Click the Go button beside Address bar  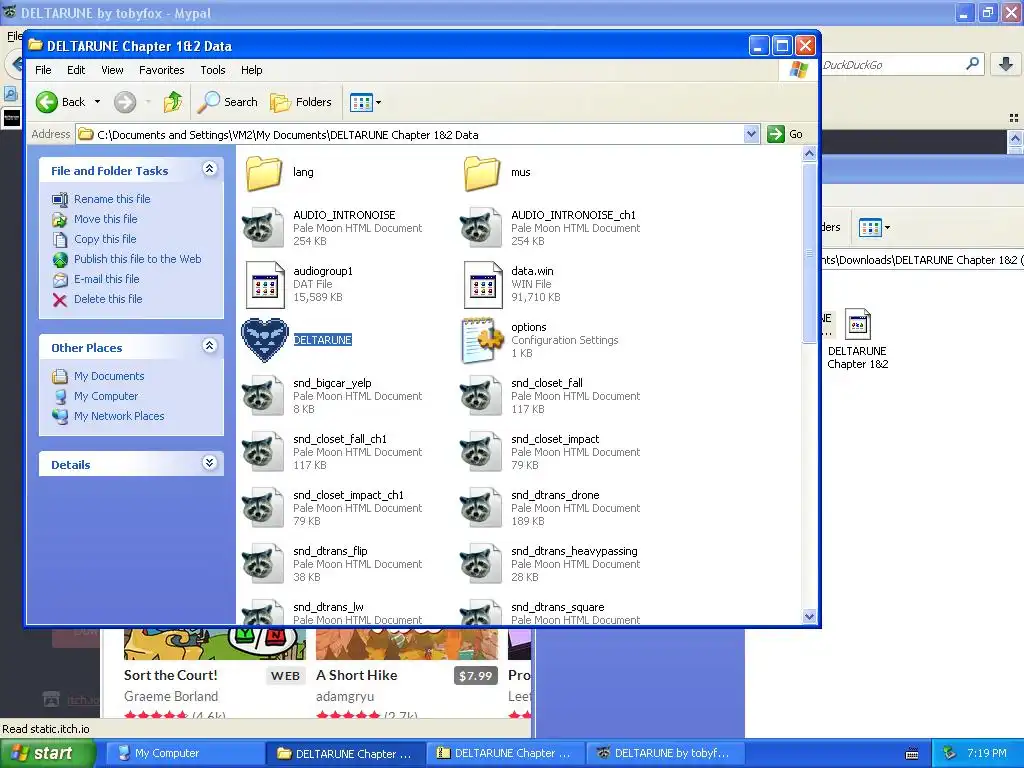click(x=786, y=135)
